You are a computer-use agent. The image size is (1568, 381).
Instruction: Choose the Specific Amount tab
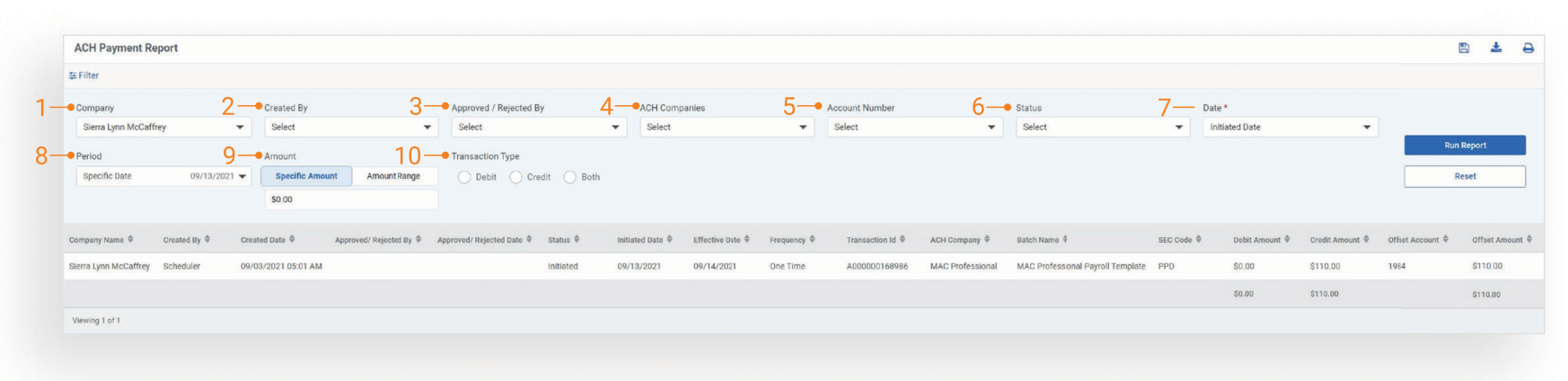306,177
